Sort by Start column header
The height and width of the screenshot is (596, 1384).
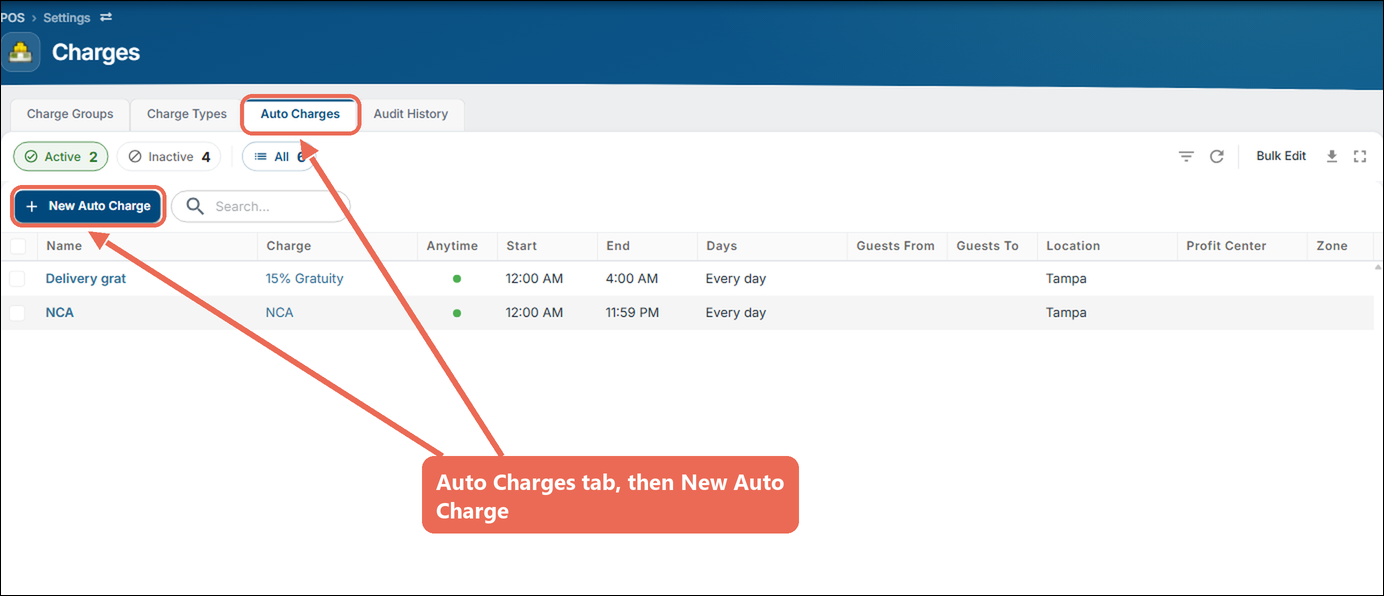click(521, 246)
